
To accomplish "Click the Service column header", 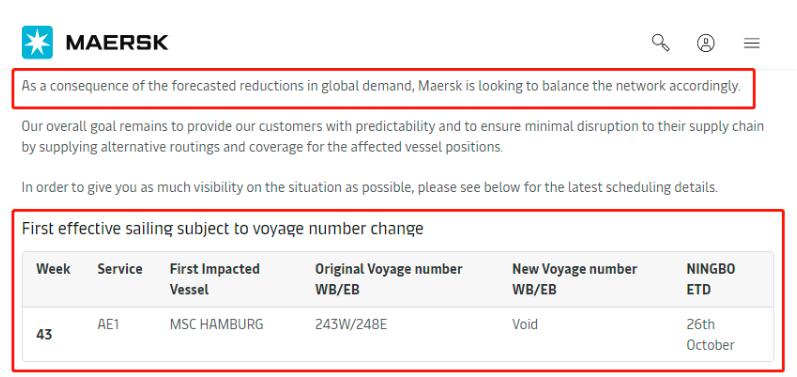I will 120,269.
